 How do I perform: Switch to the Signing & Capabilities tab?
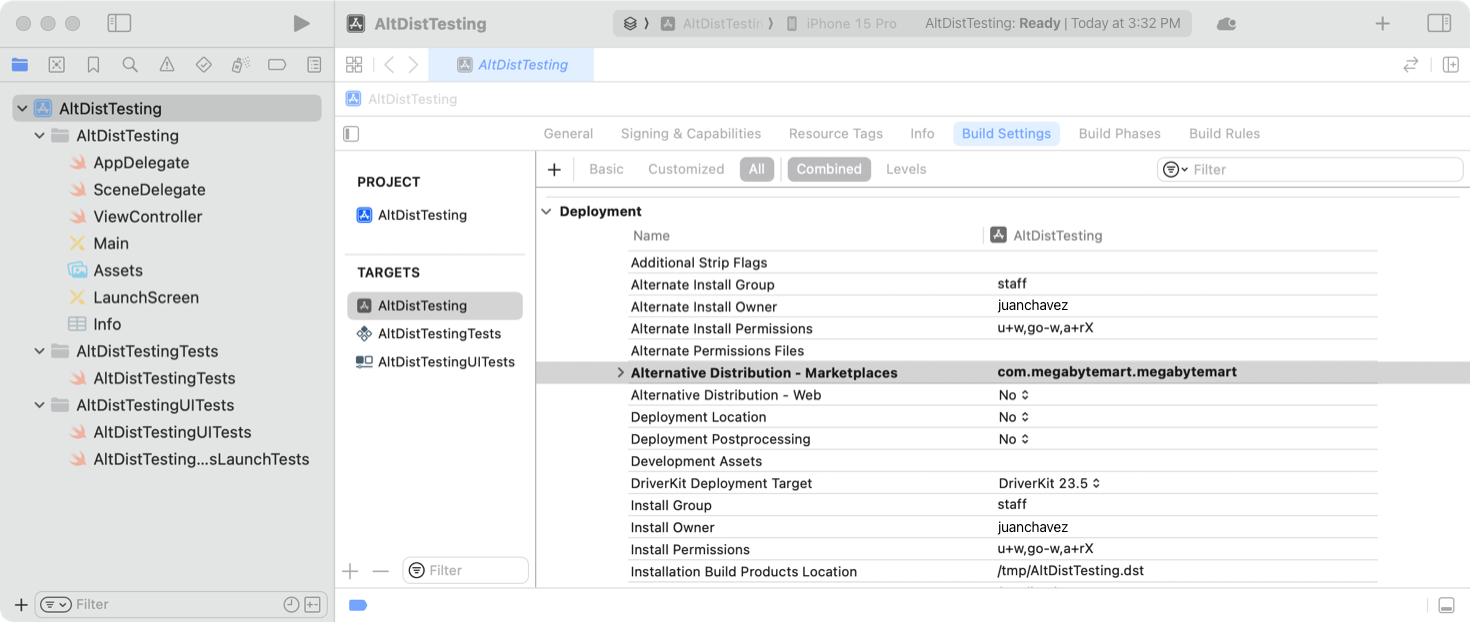click(x=690, y=133)
